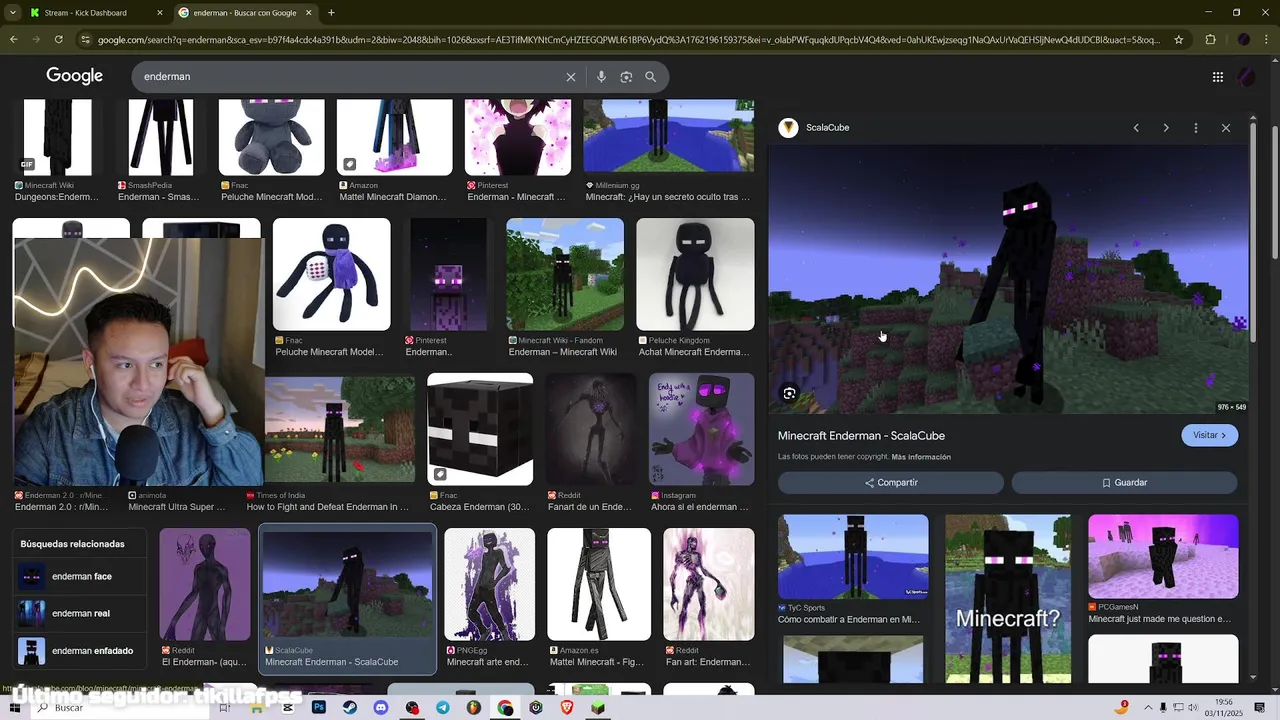This screenshot has height=720, width=1280.
Task: Open the browser extensions menu
Action: 1211,40
